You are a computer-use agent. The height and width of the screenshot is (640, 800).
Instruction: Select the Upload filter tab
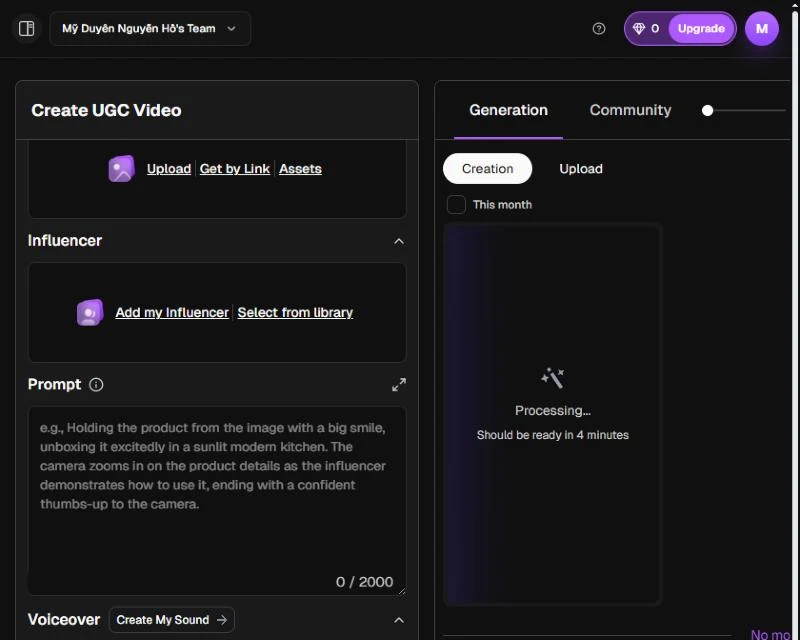(581, 168)
